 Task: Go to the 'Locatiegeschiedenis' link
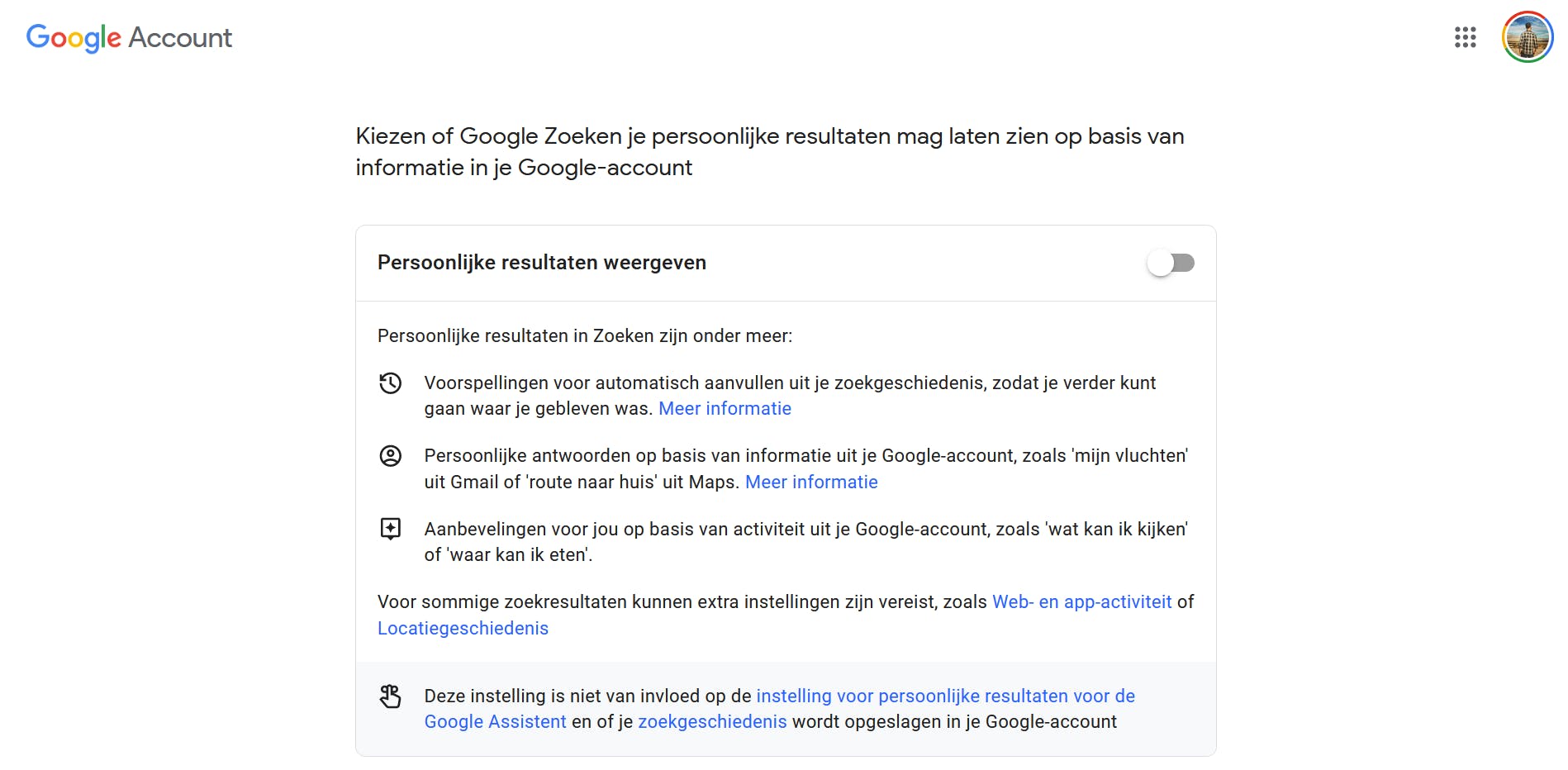pos(463,629)
